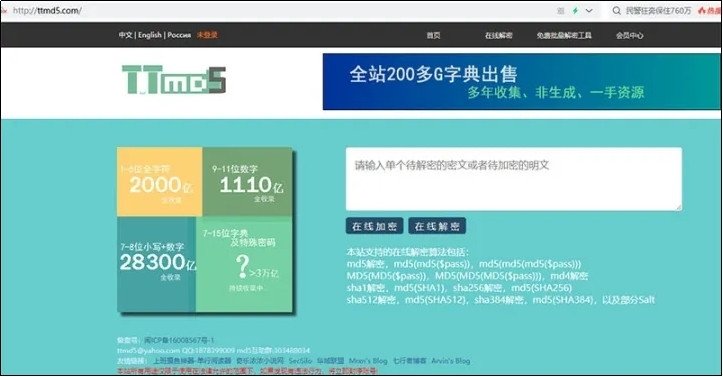The image size is (723, 377).
Task: Click the teal 28300亿 stats tile
Action: (x=156, y=265)
